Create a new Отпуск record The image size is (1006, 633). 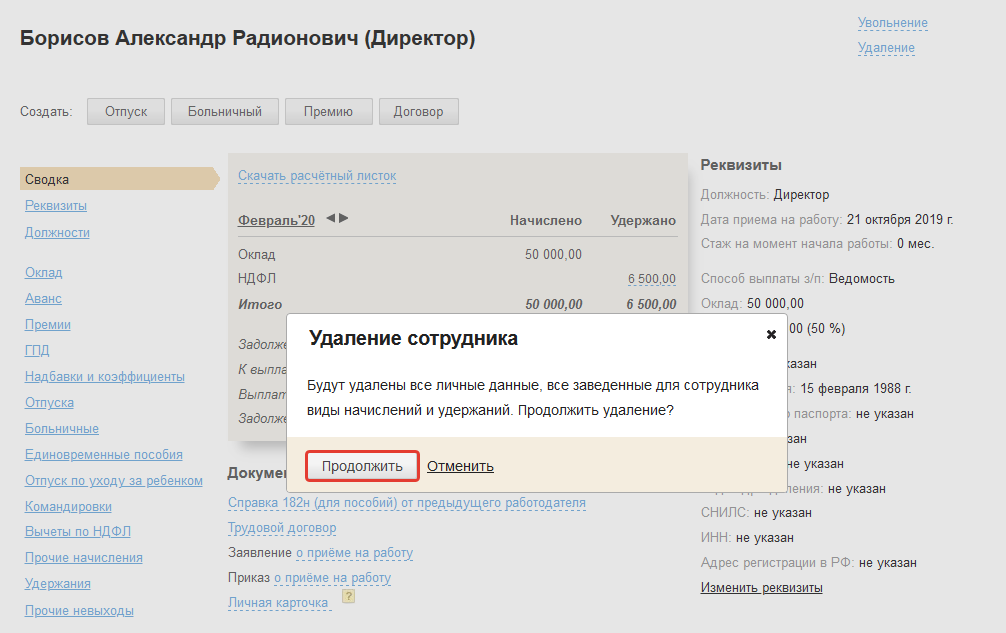(x=126, y=111)
